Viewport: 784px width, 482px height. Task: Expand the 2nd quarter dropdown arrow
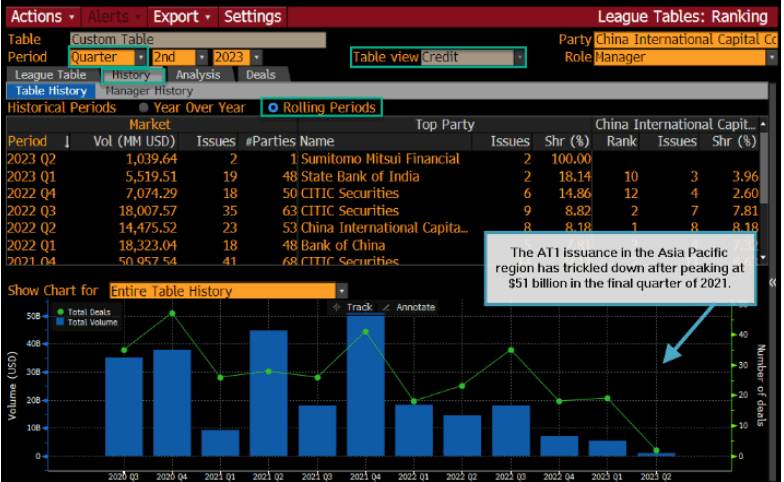click(202, 58)
